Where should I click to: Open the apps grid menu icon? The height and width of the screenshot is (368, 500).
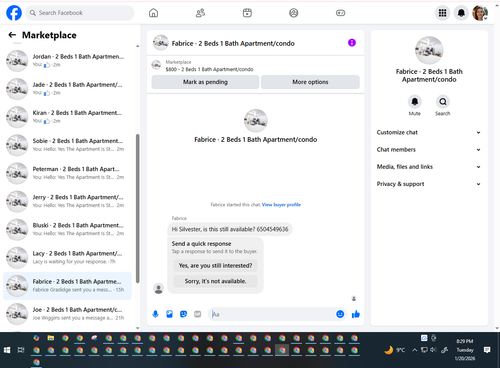pyautogui.click(x=442, y=13)
